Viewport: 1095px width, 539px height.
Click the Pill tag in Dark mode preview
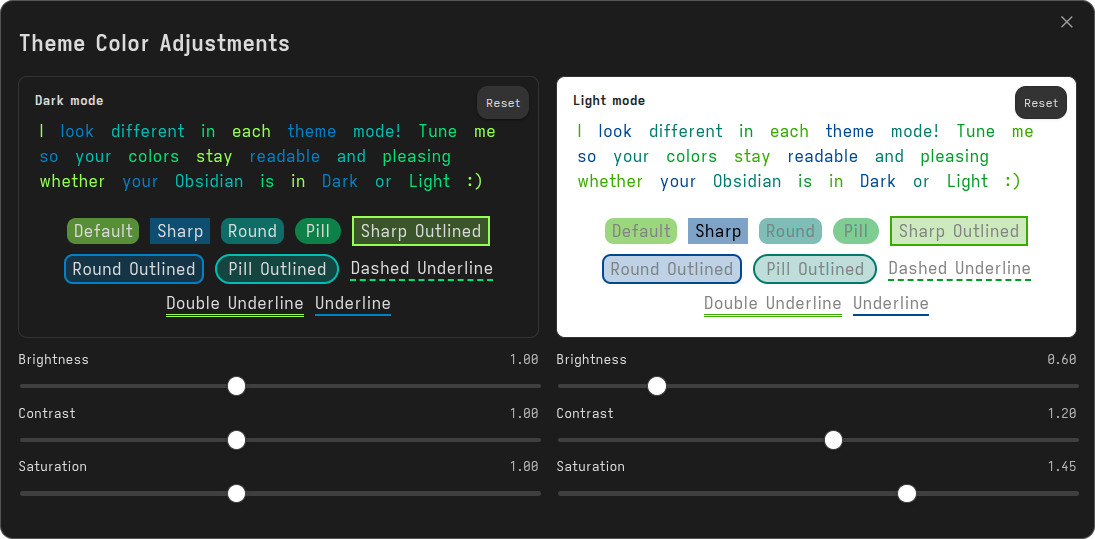point(318,231)
